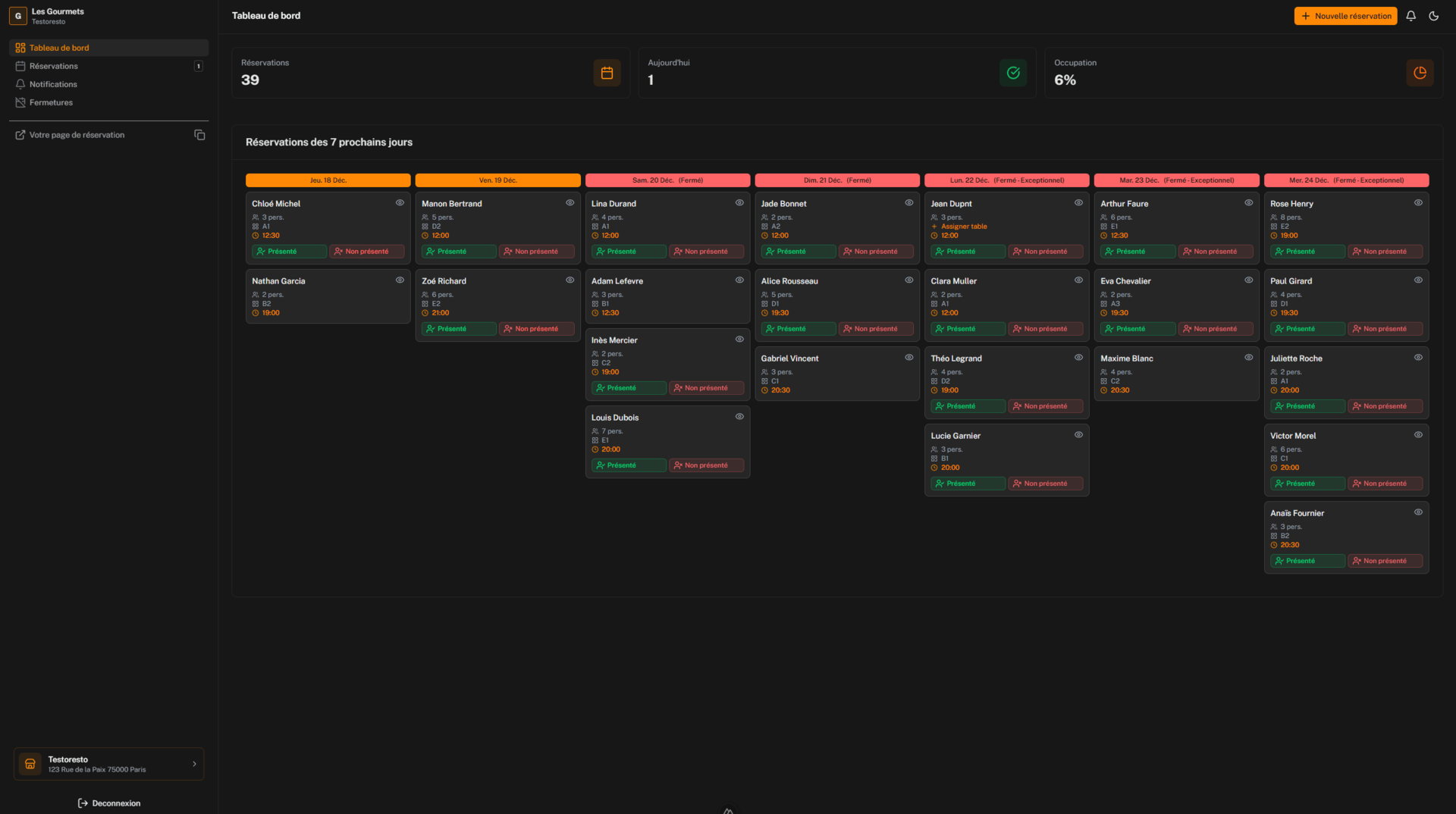Select the Sam. 20 Déc. red day header

tap(667, 180)
